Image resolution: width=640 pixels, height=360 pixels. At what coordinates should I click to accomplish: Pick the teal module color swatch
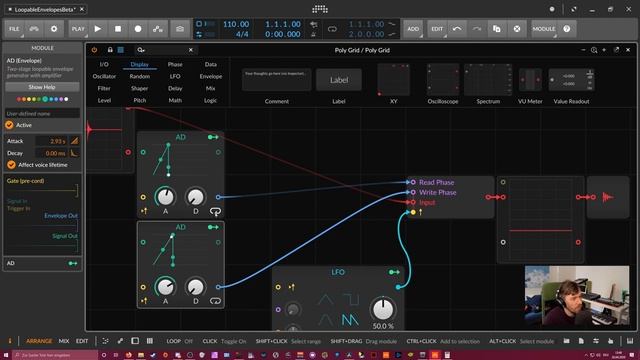45,99
